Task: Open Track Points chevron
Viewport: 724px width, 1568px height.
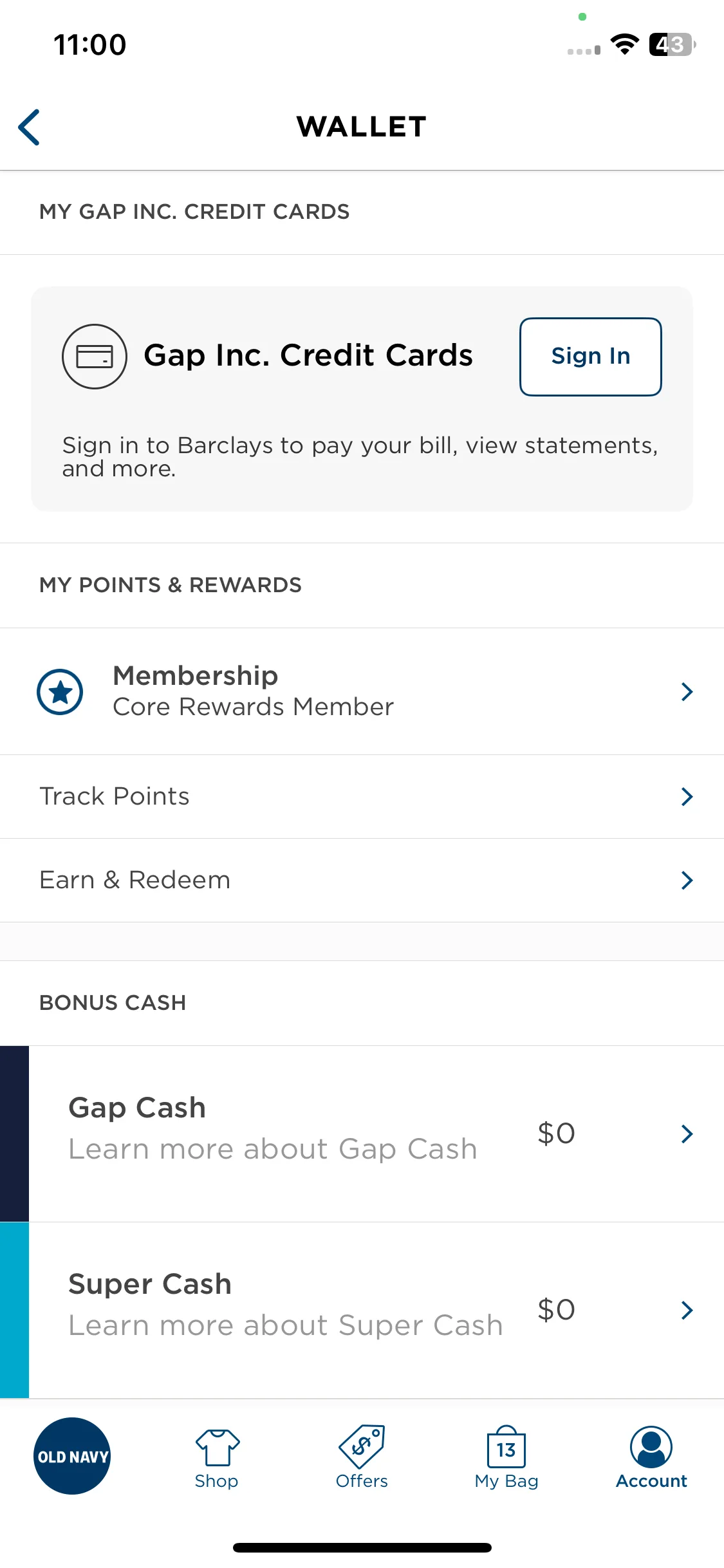Action: pyautogui.click(x=687, y=797)
